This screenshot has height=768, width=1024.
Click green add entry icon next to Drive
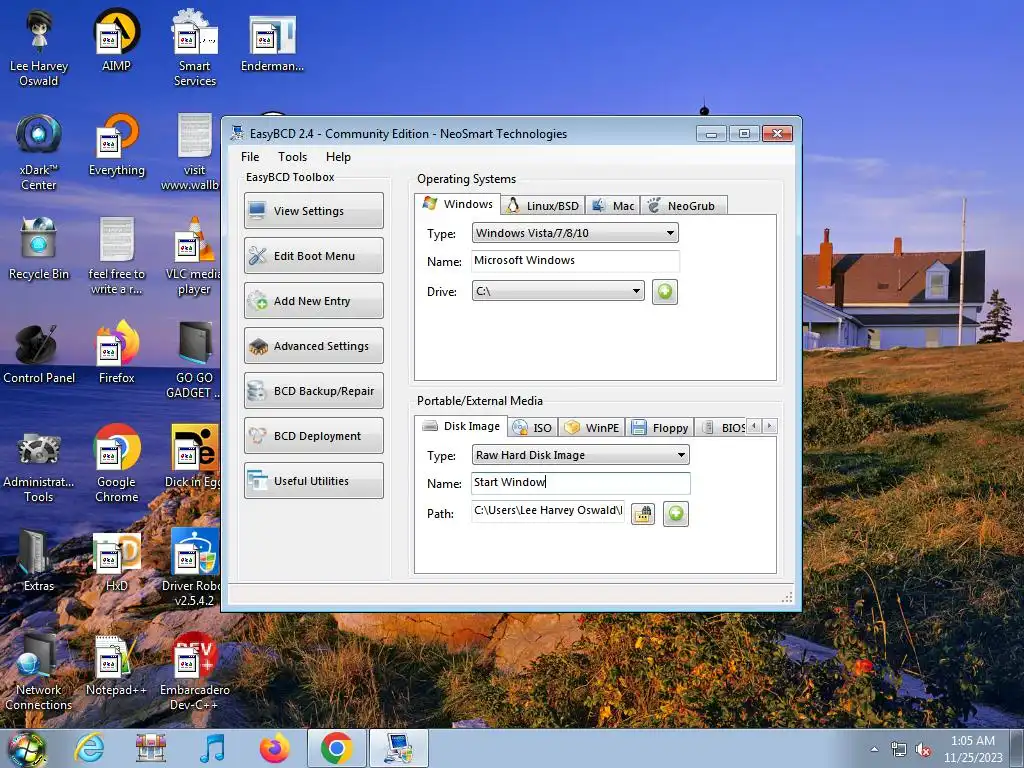pyautogui.click(x=665, y=291)
